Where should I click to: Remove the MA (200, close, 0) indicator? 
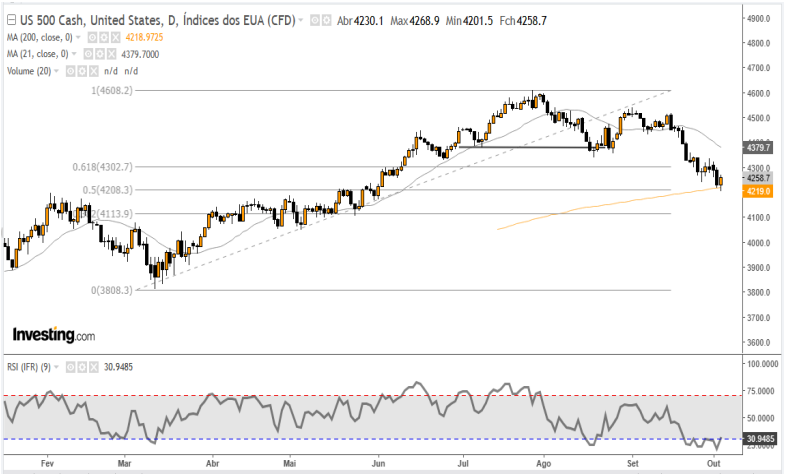[x=114, y=37]
